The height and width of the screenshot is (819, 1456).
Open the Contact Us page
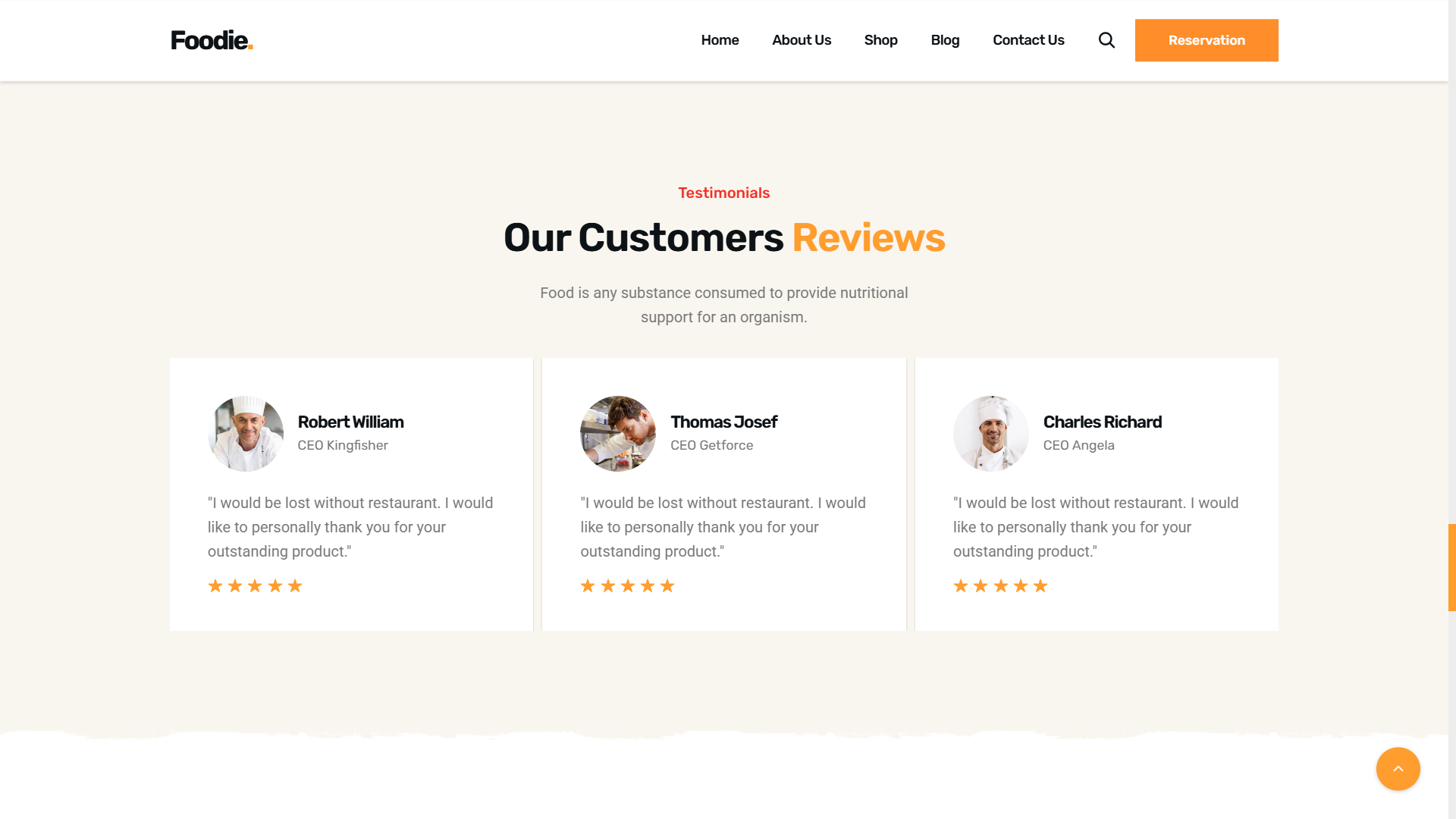(1028, 40)
